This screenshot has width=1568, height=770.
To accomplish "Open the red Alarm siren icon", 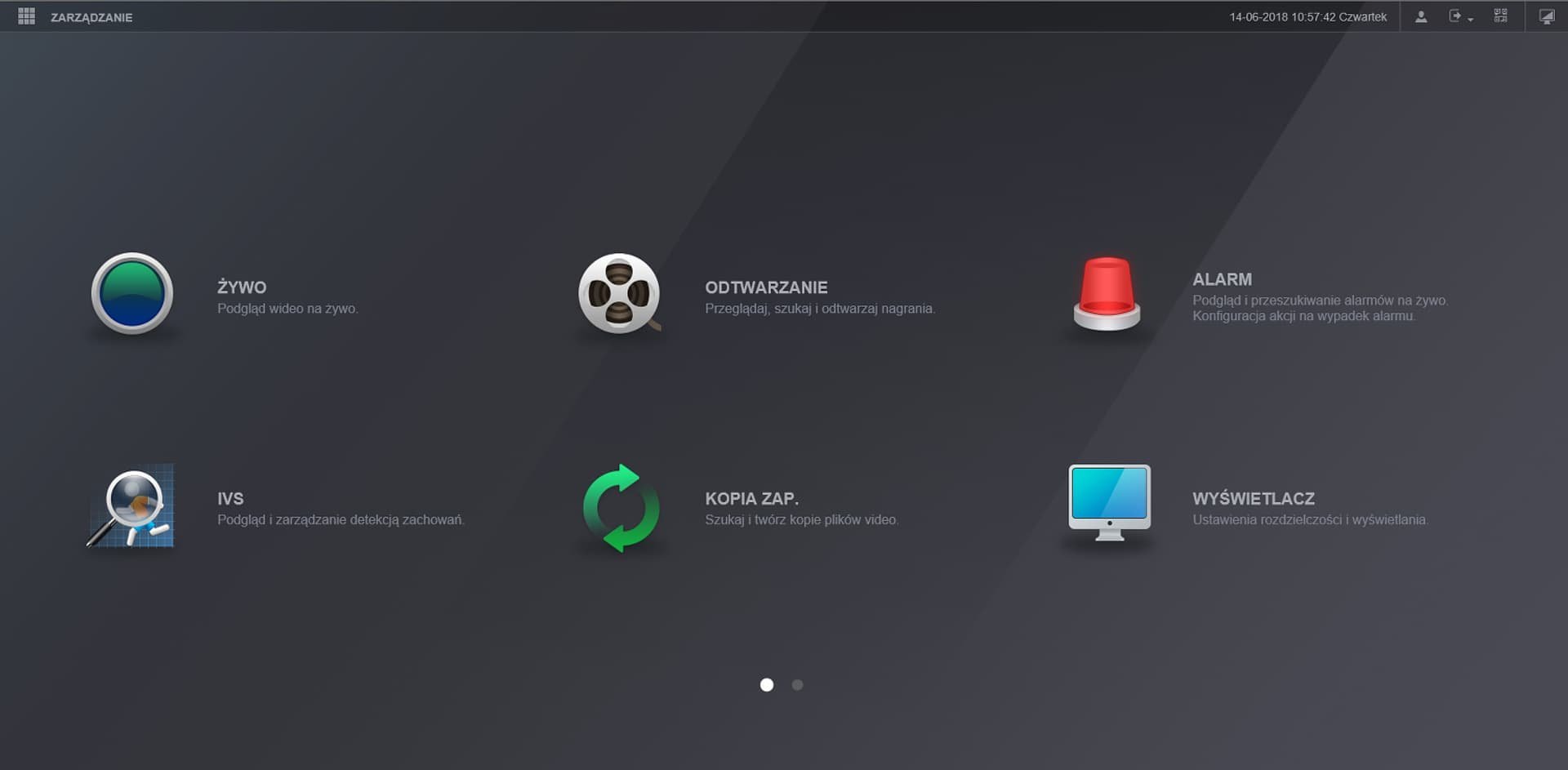I will click(1107, 293).
